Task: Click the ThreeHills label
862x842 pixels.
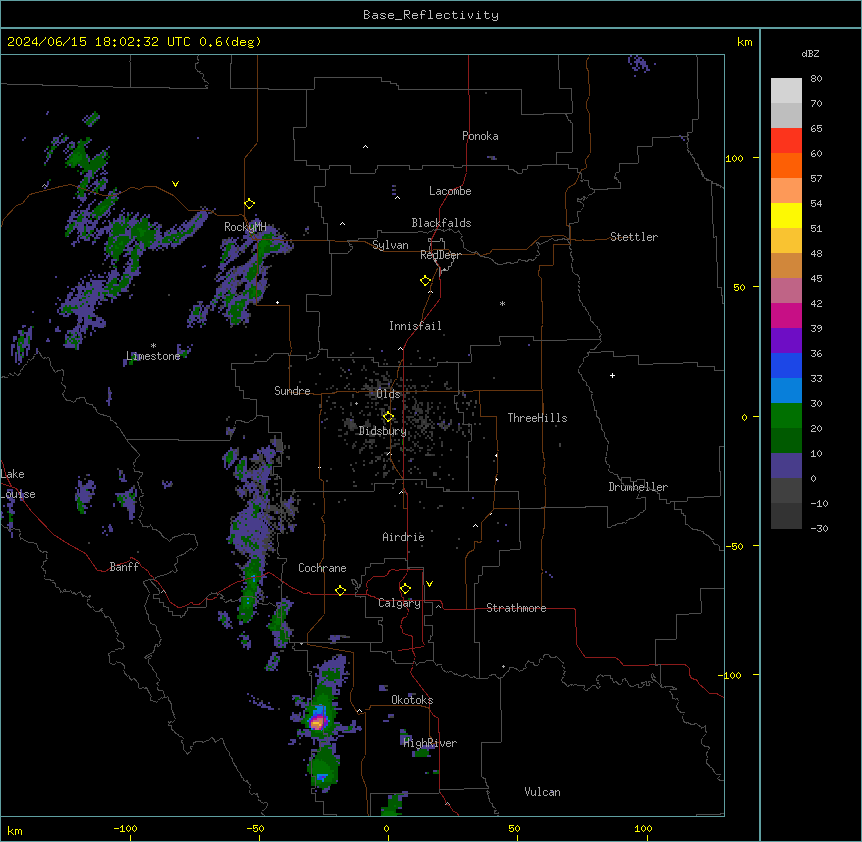Action: 537,418
